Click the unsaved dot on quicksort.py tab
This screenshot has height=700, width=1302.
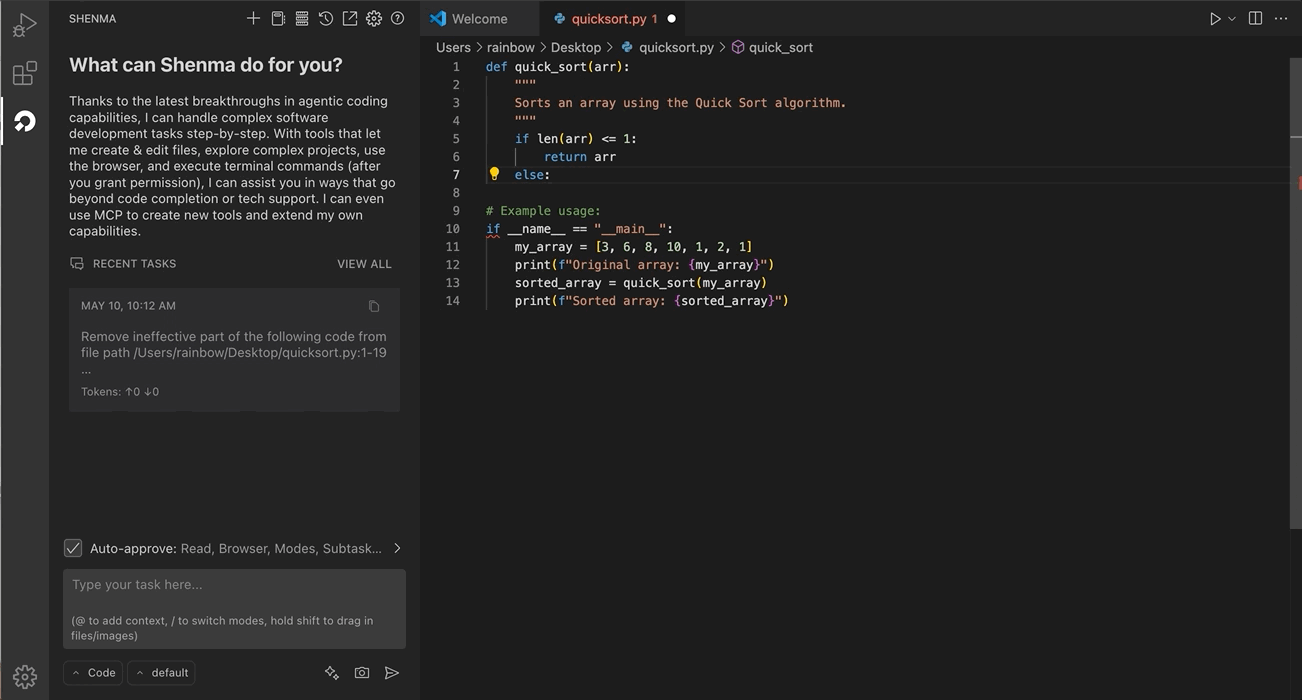671,18
